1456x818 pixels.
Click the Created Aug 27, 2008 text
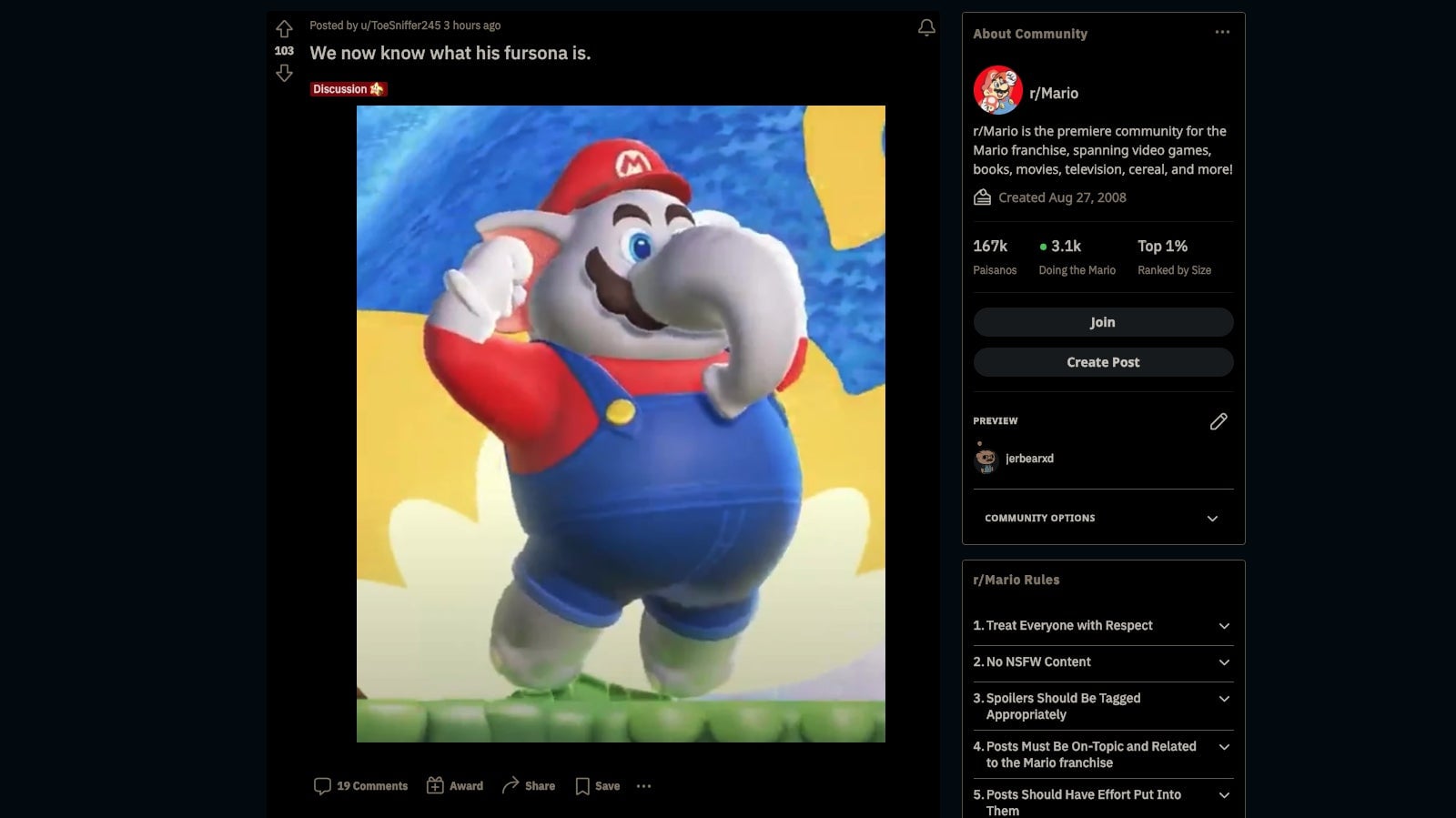click(1062, 197)
